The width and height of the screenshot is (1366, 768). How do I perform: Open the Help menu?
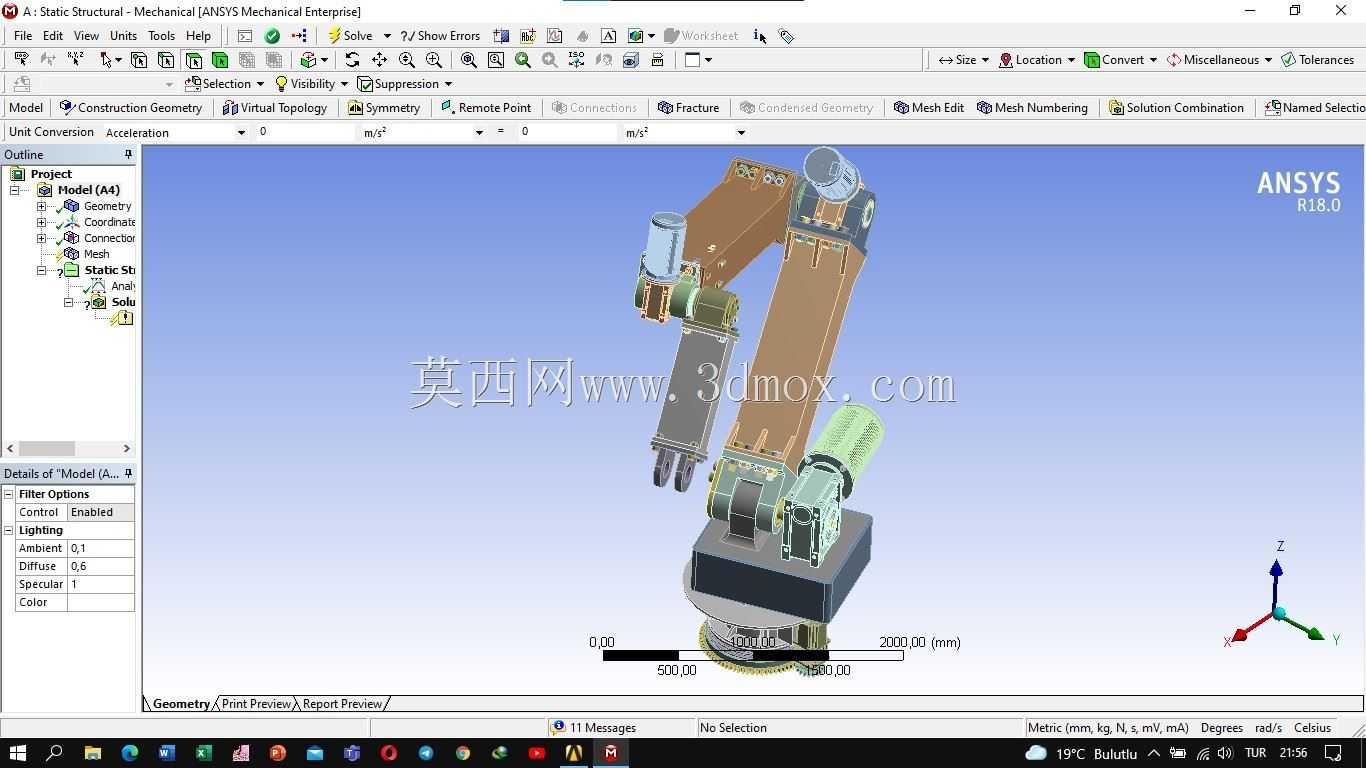click(x=198, y=36)
